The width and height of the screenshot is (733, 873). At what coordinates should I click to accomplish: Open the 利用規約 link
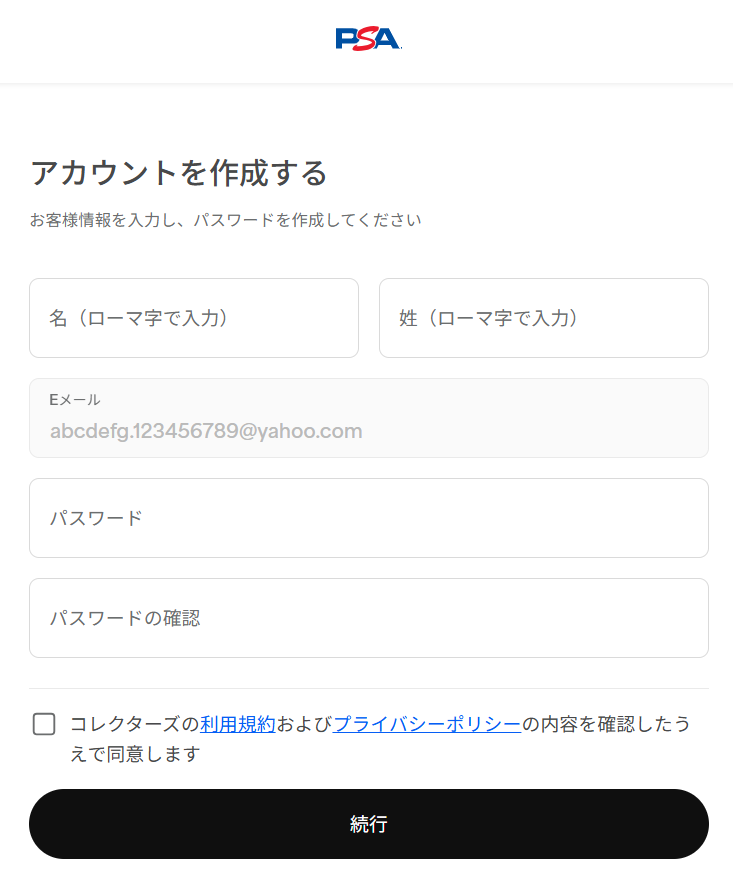[x=237, y=724]
